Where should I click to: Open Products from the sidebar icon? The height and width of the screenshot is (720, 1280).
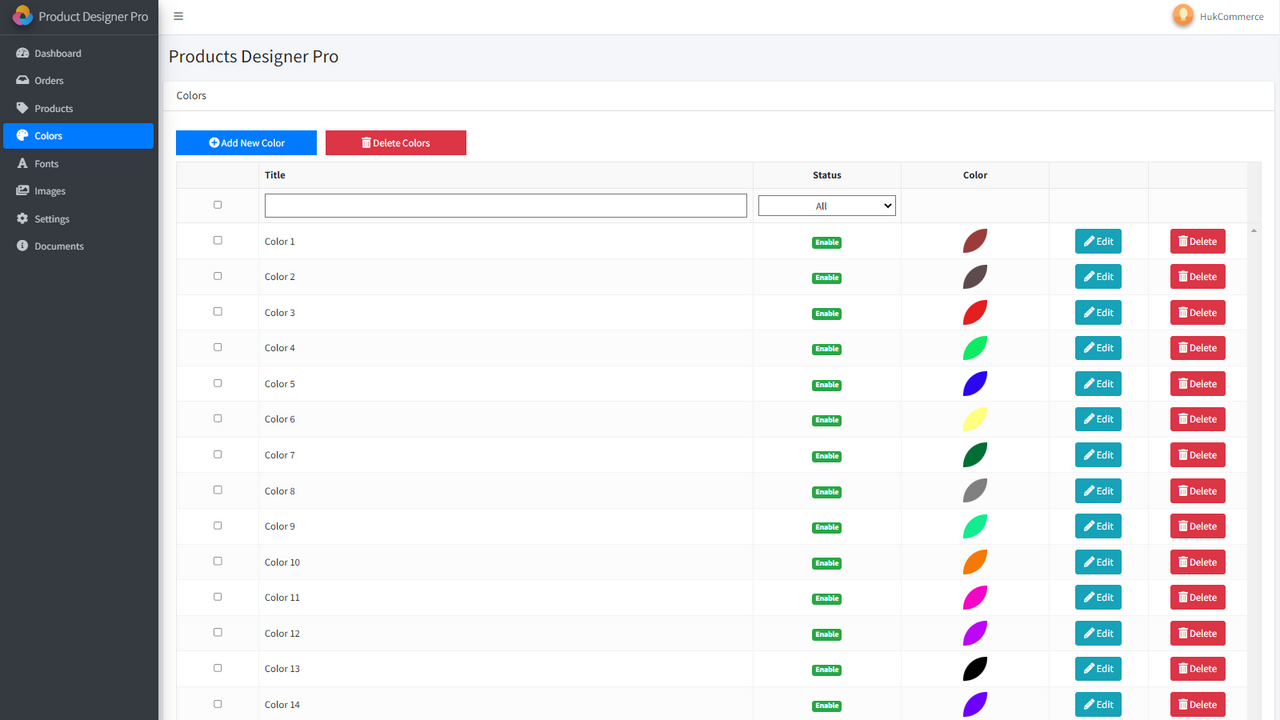22,108
